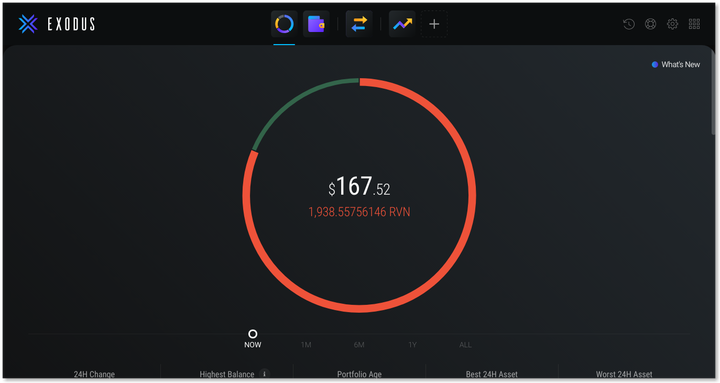This screenshot has width=720, height=383.
Task: Click the What's New link
Action: pyautogui.click(x=676, y=65)
